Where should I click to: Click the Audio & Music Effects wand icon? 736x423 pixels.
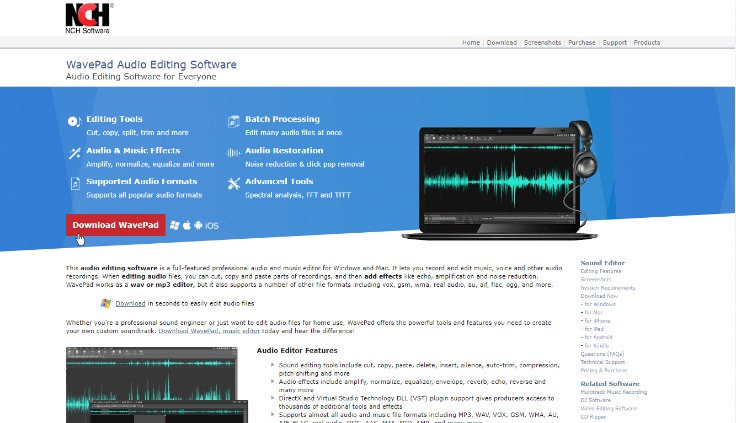[x=75, y=153]
